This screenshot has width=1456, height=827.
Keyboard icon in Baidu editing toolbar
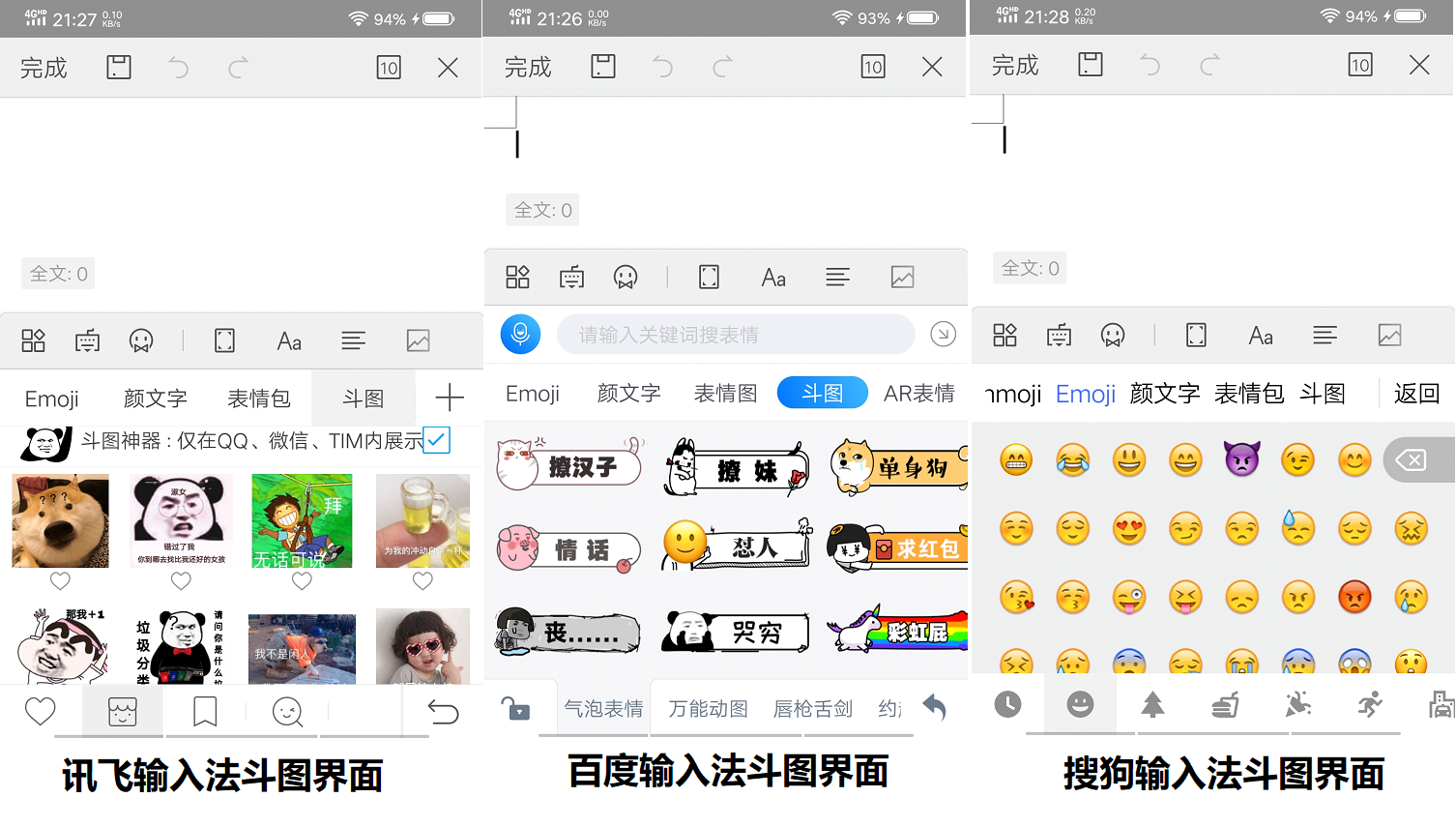pyautogui.click(x=572, y=278)
